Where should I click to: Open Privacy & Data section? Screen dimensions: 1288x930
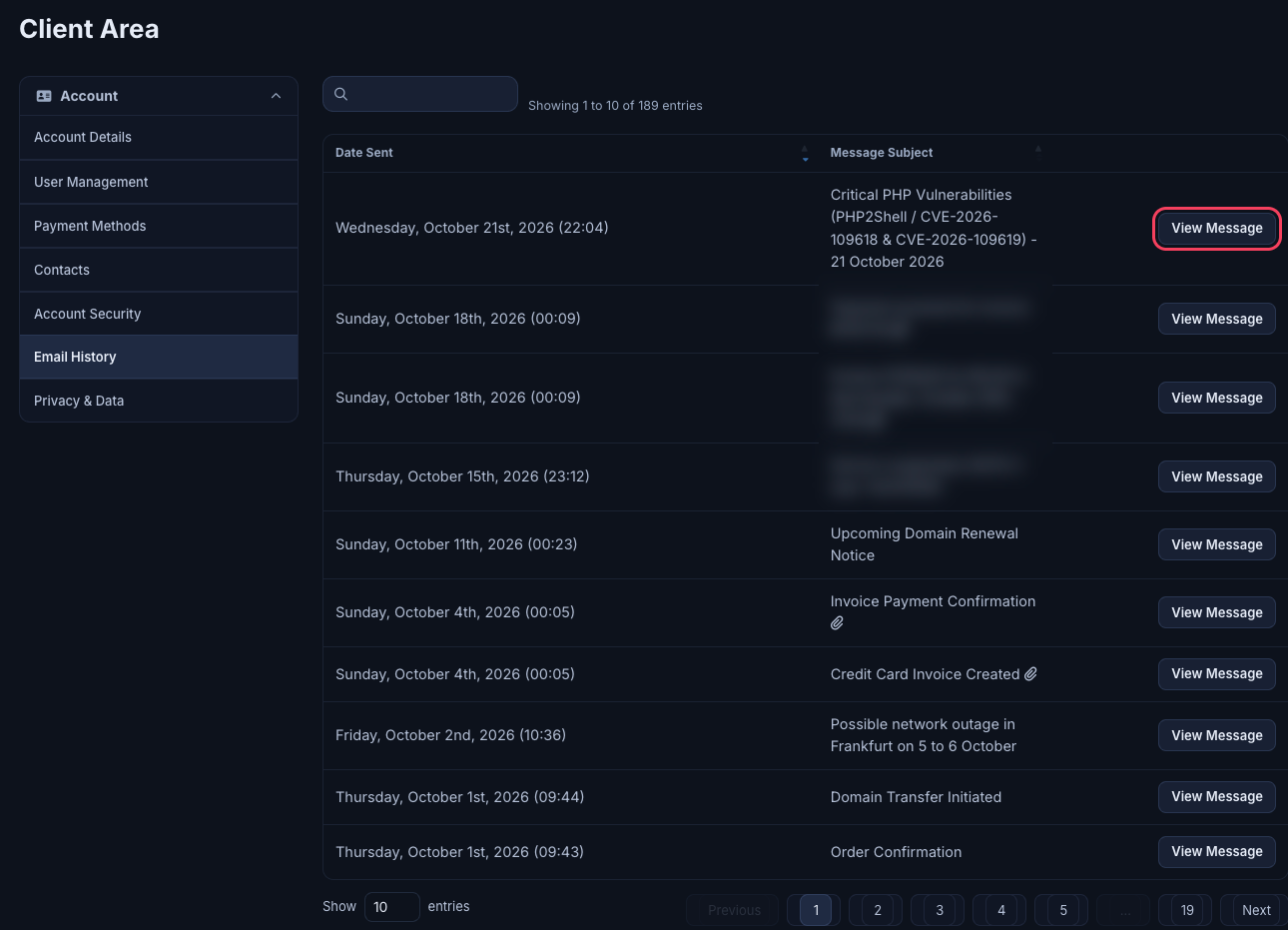pos(159,401)
